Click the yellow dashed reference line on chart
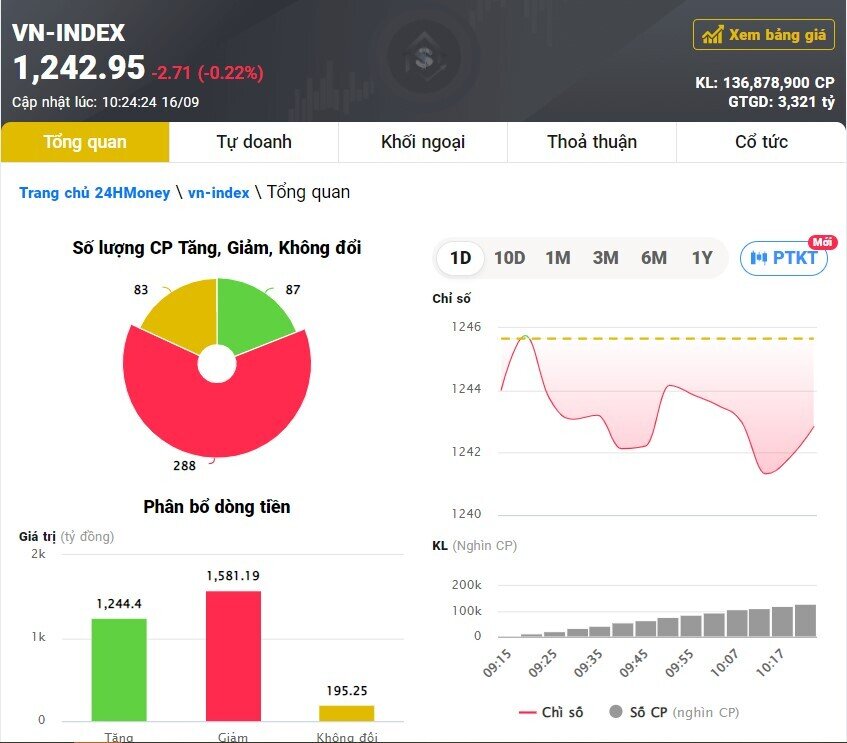Image resolution: width=847 pixels, height=743 pixels. tap(658, 339)
